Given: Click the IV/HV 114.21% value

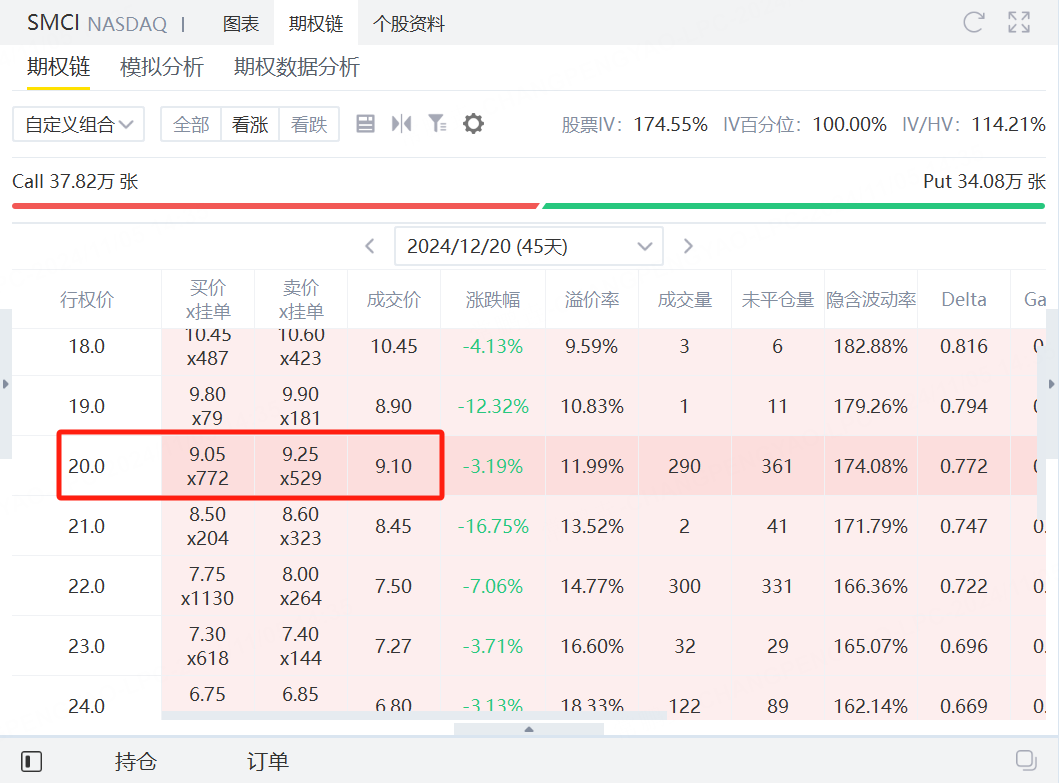Looking at the screenshot, I should (x=1008, y=124).
